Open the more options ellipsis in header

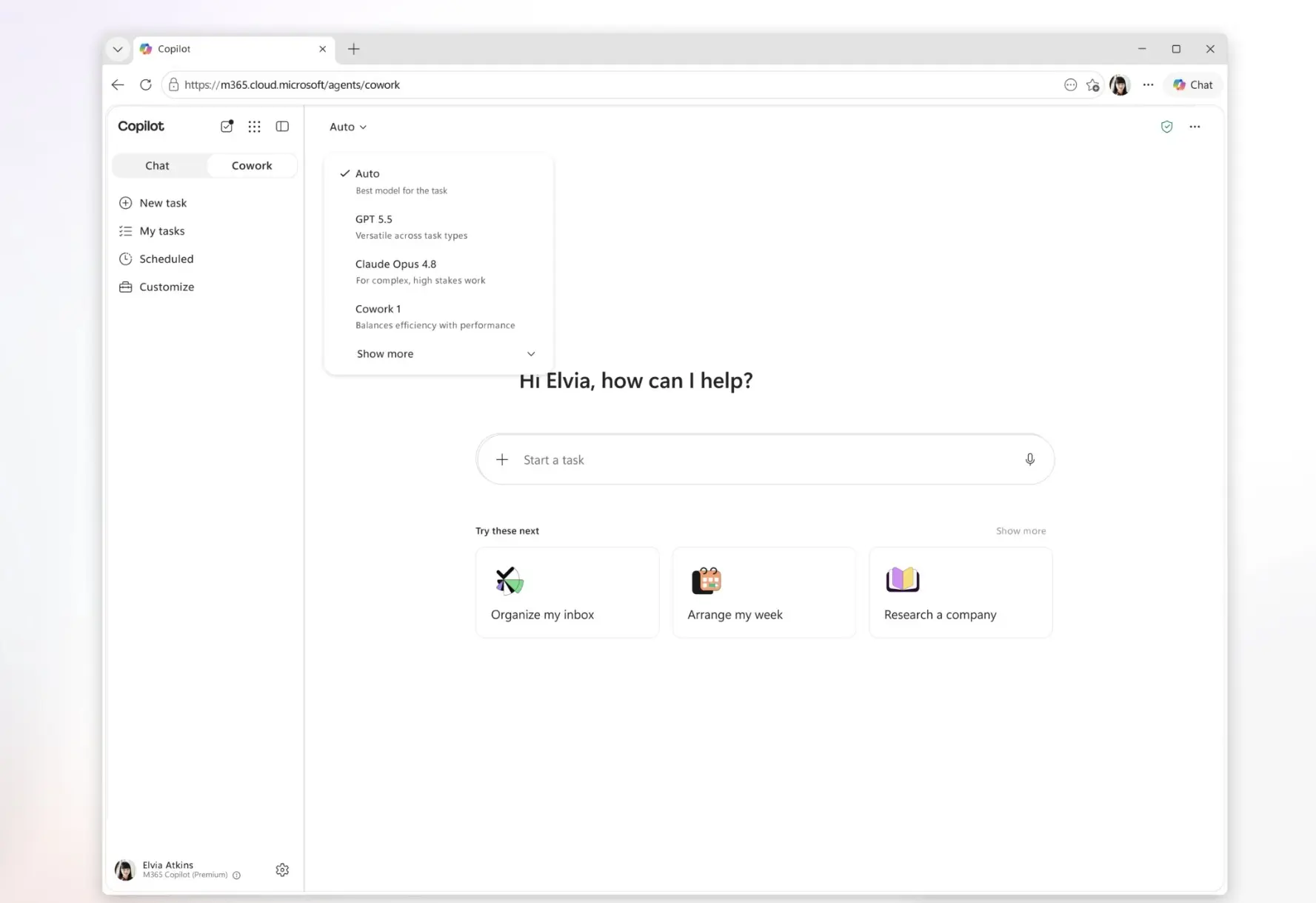pos(1195,127)
